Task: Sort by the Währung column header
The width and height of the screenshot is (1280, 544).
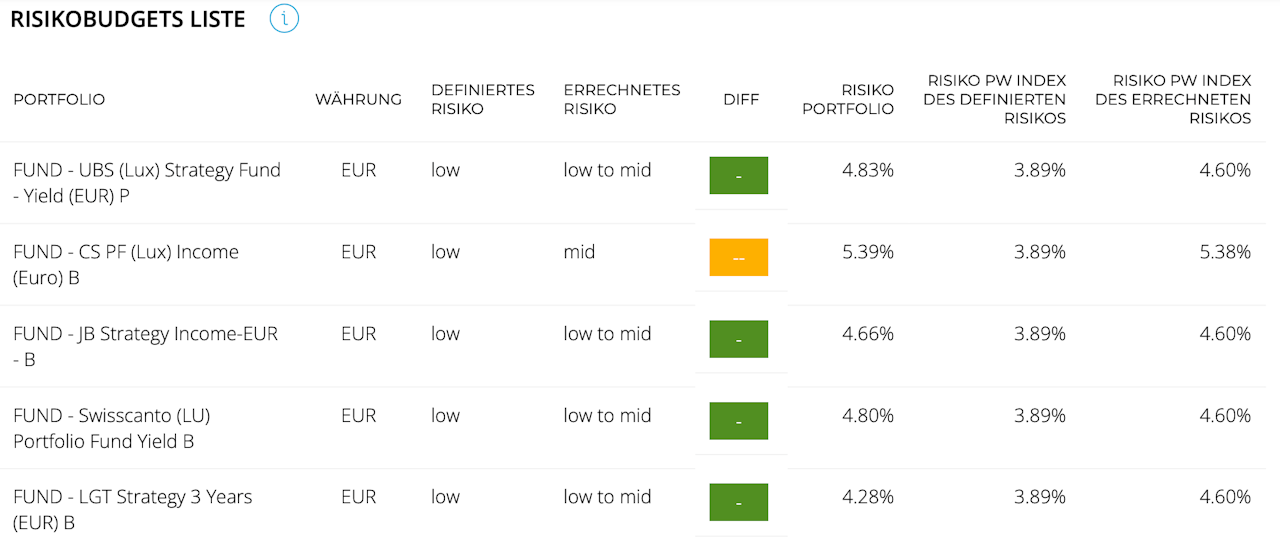Action: point(358,99)
